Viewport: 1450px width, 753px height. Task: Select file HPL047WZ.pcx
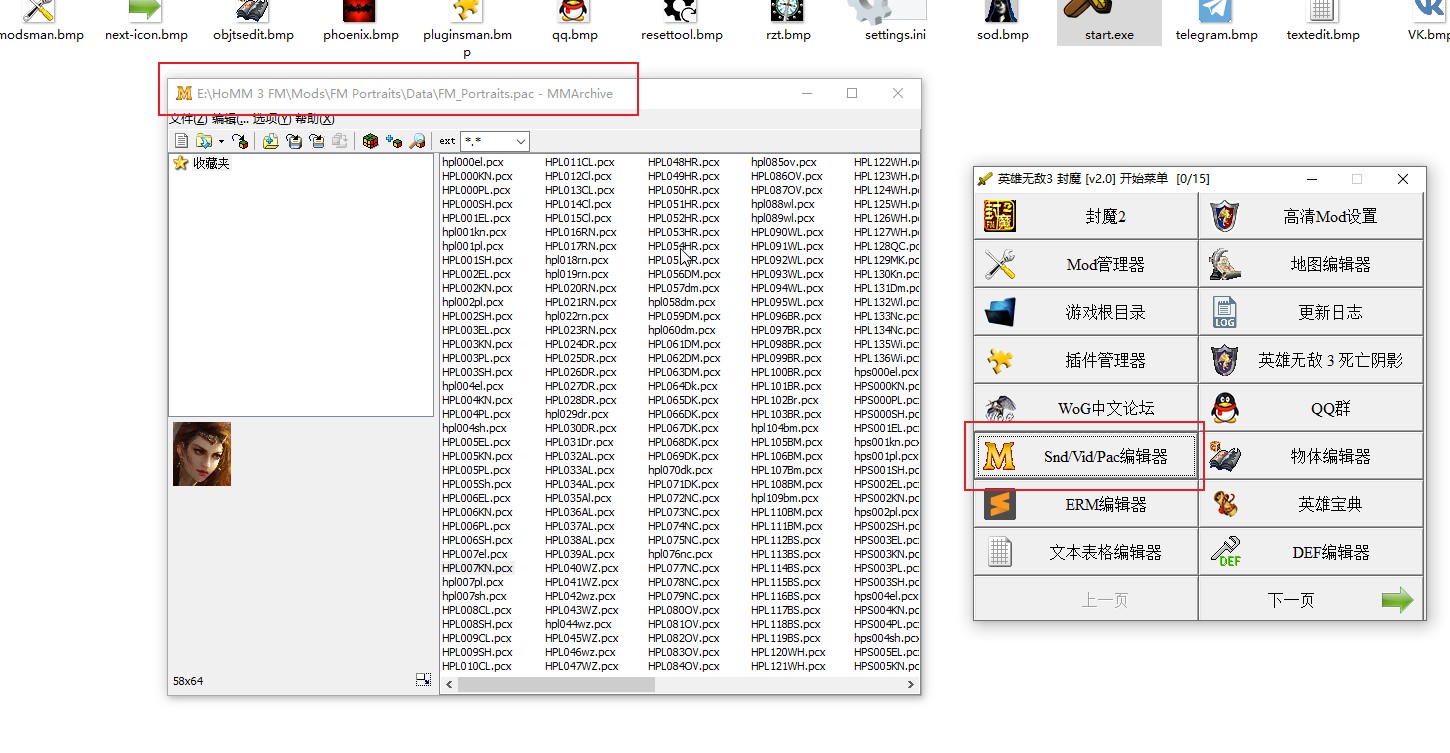pyautogui.click(x=581, y=666)
